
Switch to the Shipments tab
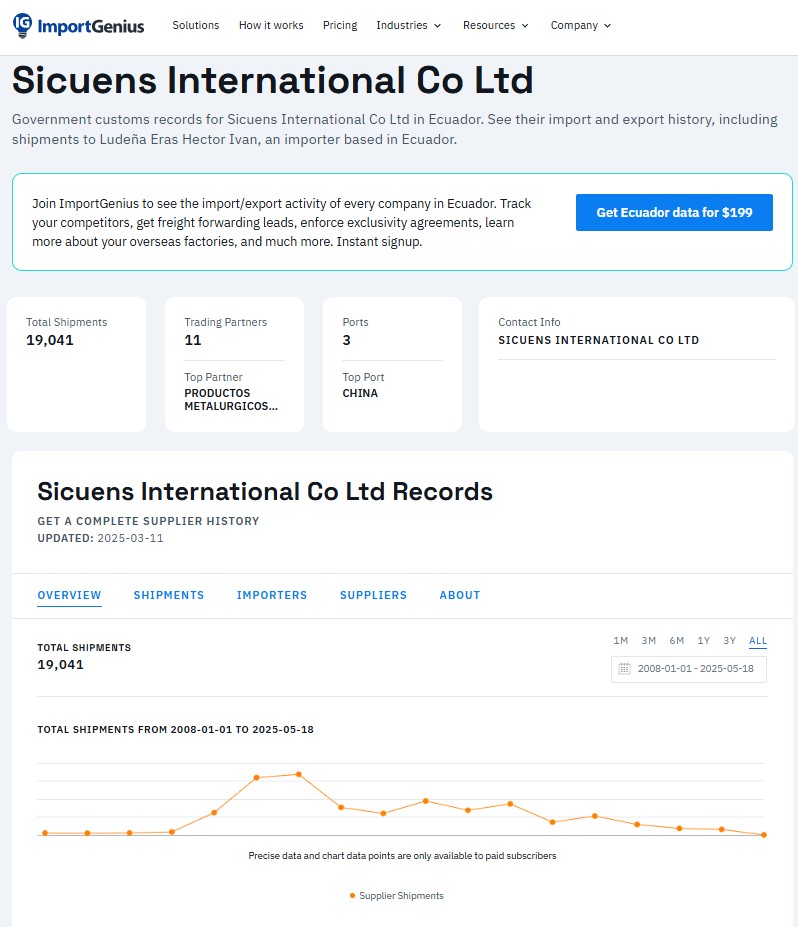(x=168, y=595)
